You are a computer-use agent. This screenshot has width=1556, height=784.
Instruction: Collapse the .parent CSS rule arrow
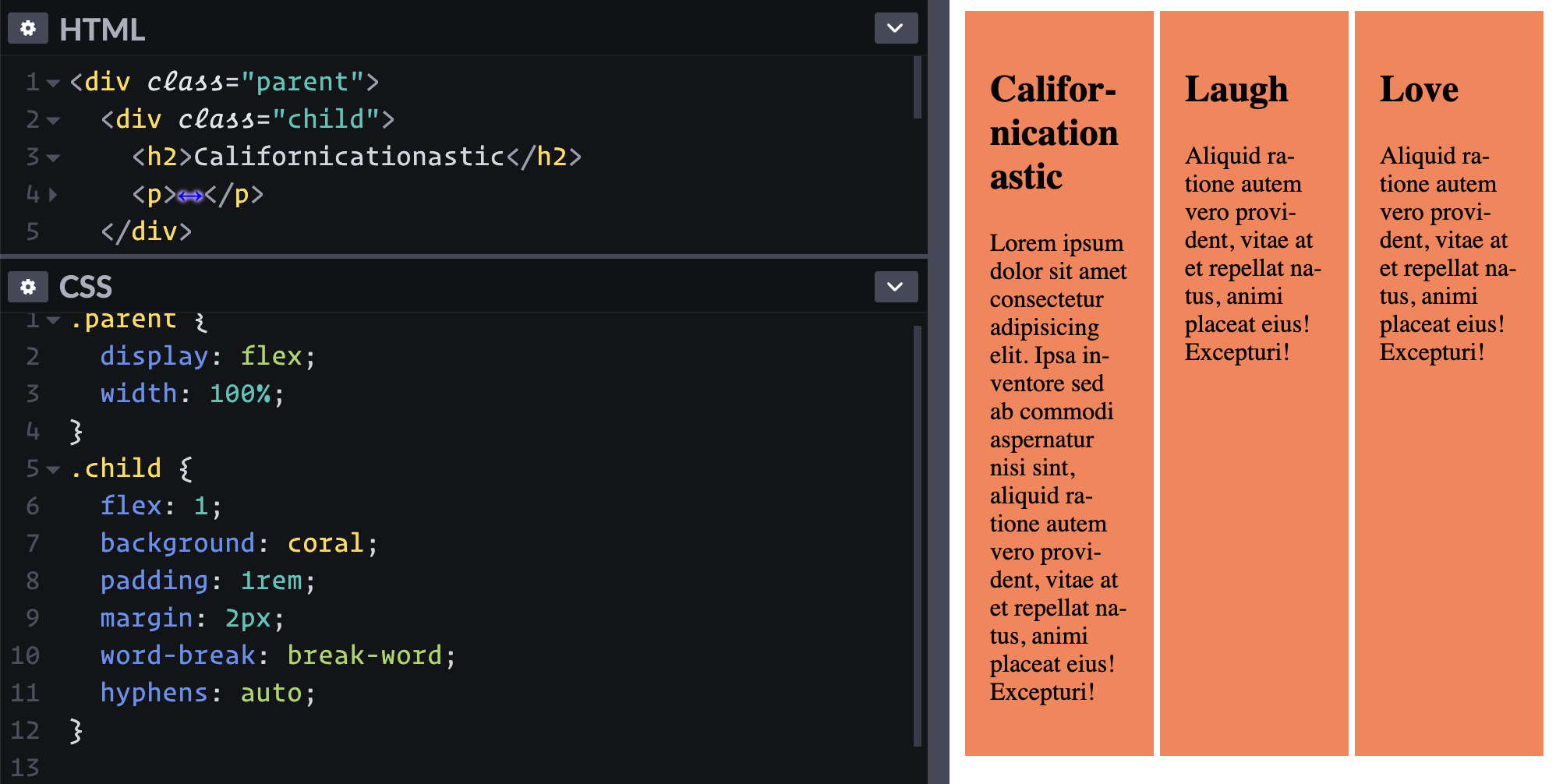53,320
